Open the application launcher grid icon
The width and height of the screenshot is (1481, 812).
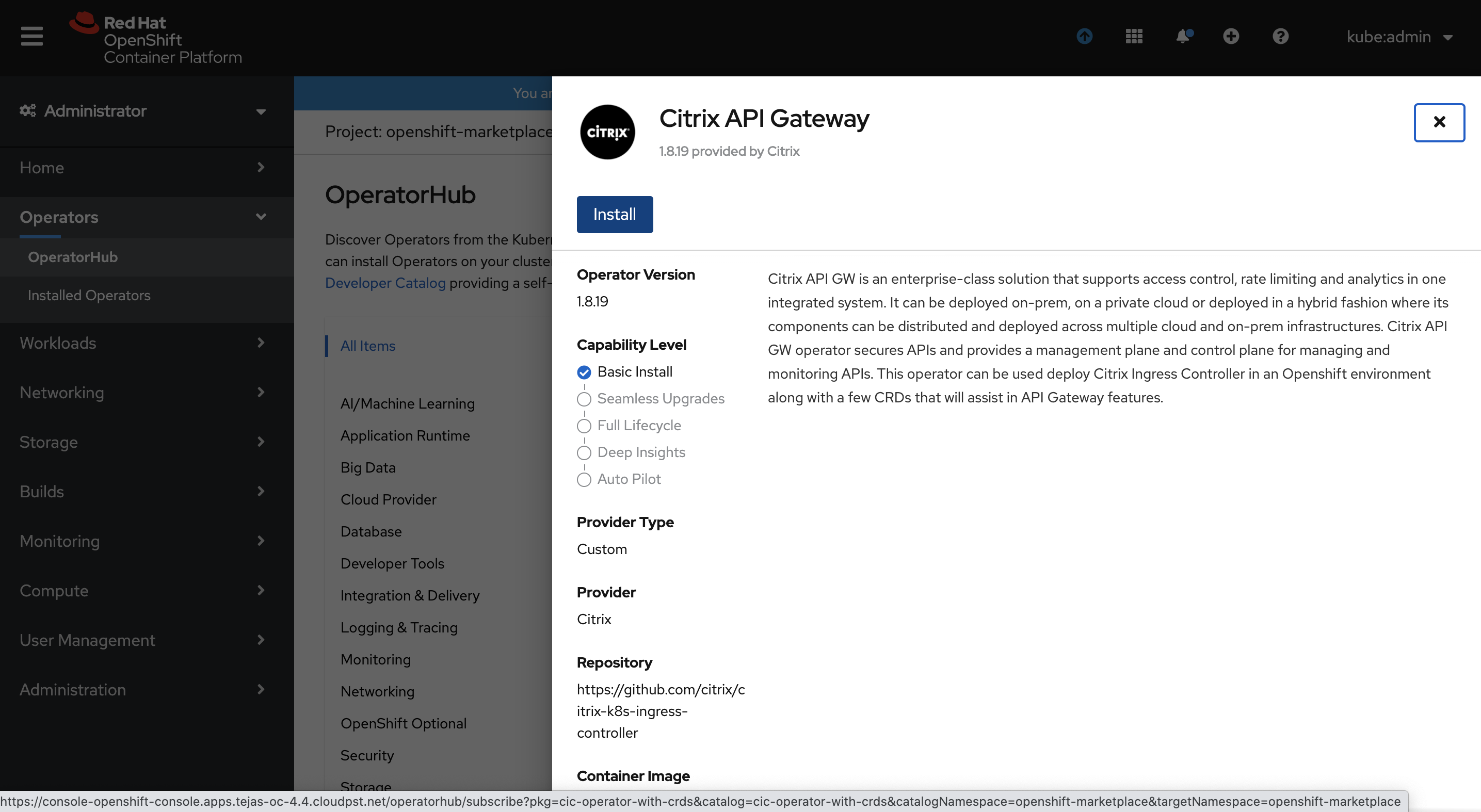(1134, 36)
